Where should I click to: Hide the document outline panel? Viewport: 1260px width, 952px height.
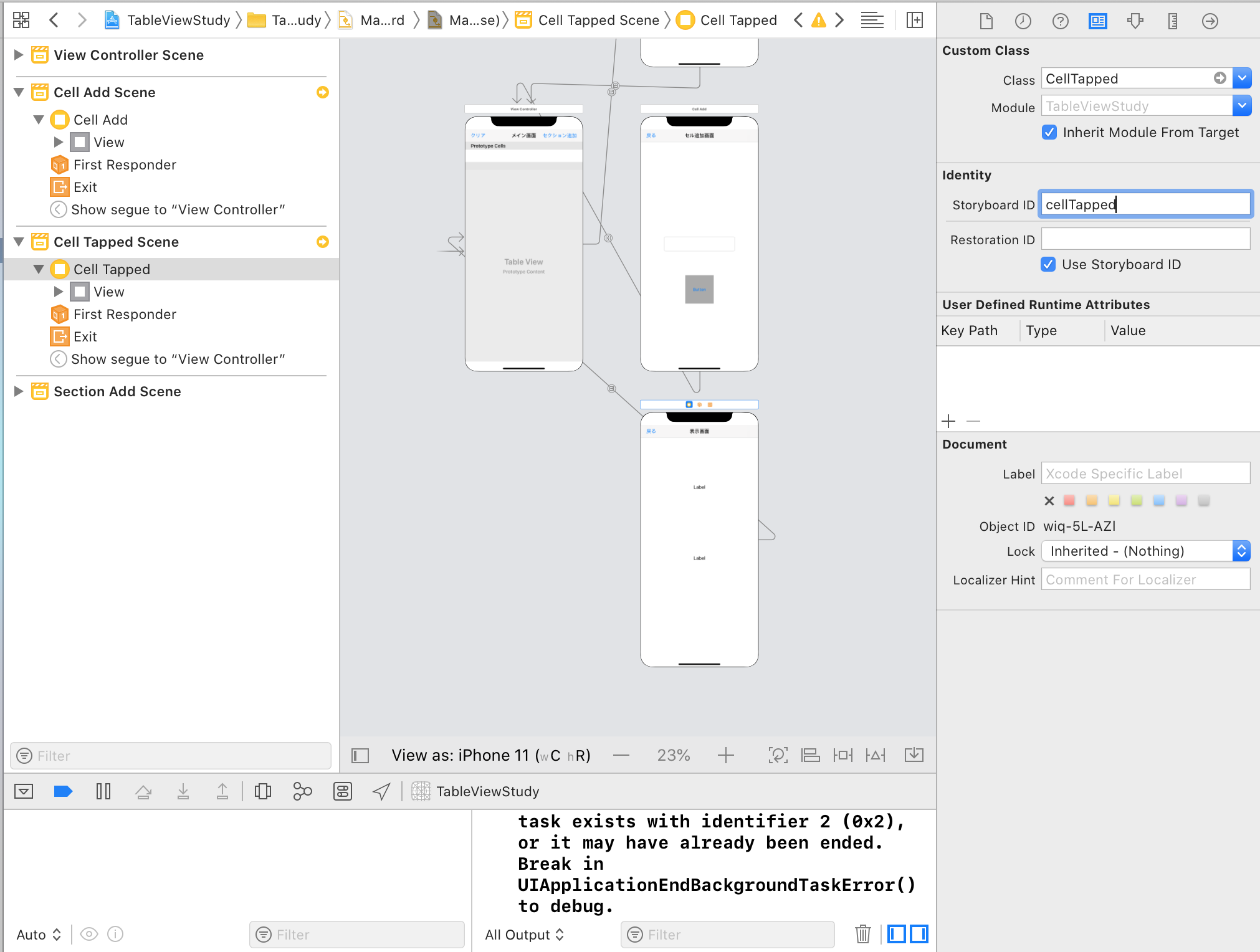coord(360,755)
